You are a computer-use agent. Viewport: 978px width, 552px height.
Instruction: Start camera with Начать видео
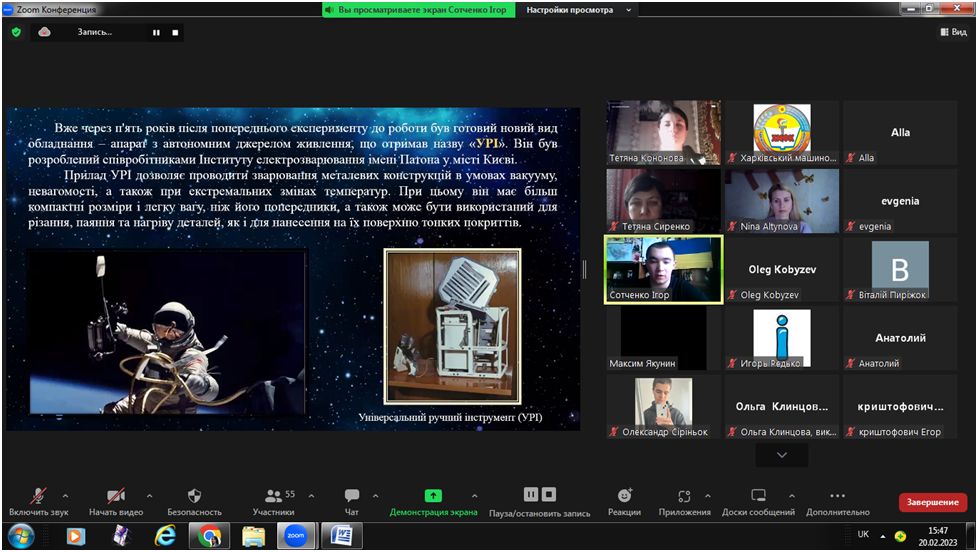tap(116, 501)
